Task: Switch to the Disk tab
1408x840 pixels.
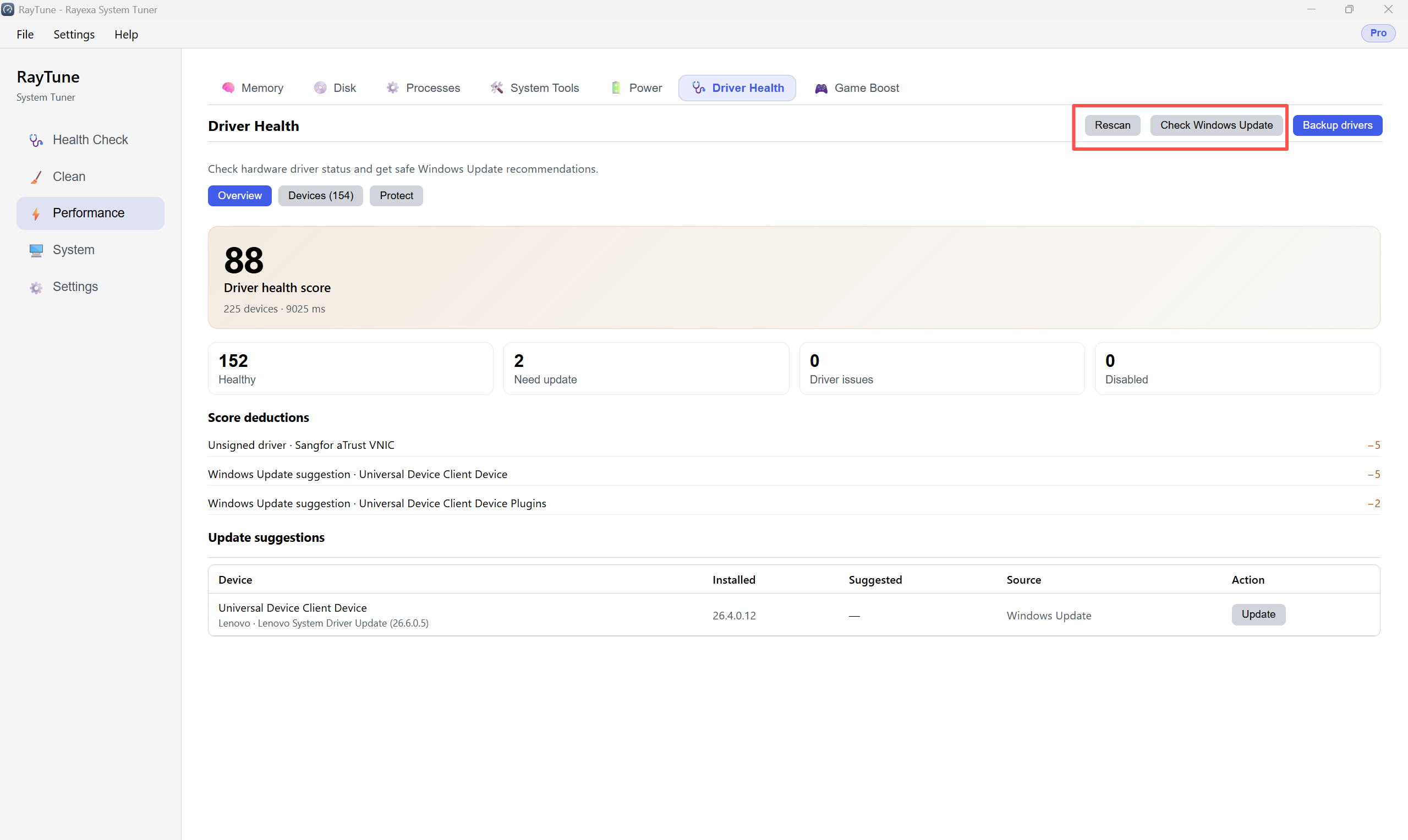Action: (x=335, y=87)
